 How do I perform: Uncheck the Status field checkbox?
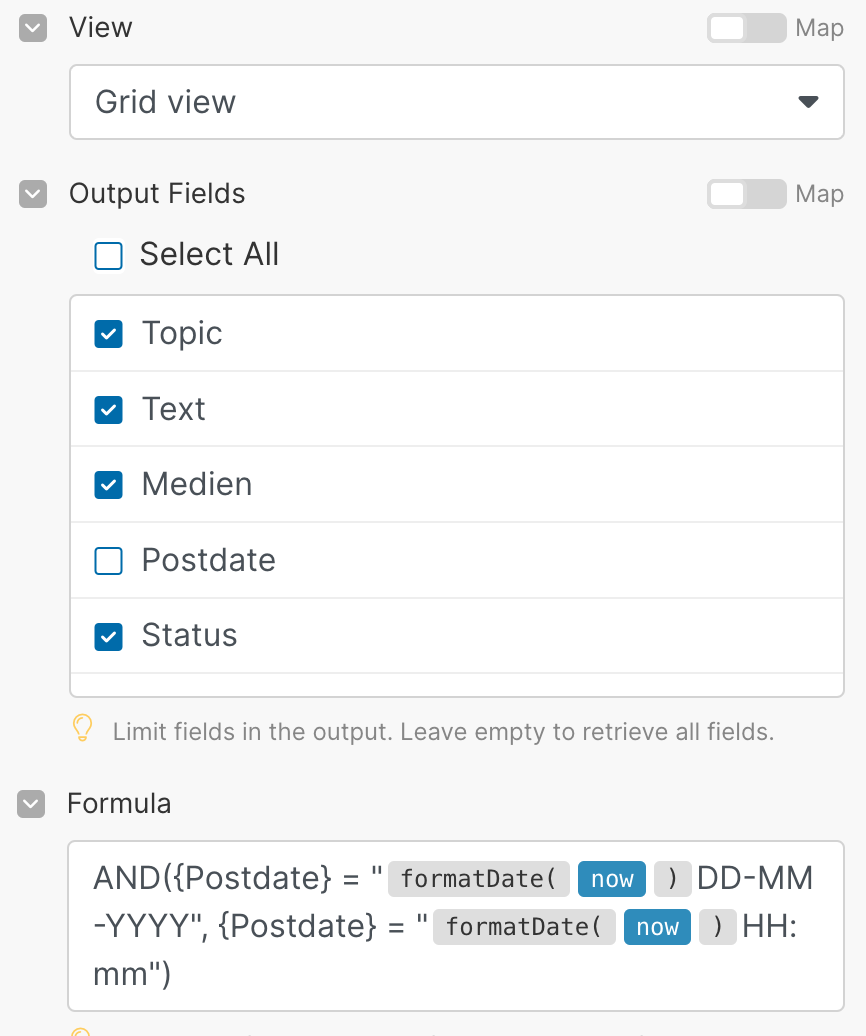tap(108, 636)
